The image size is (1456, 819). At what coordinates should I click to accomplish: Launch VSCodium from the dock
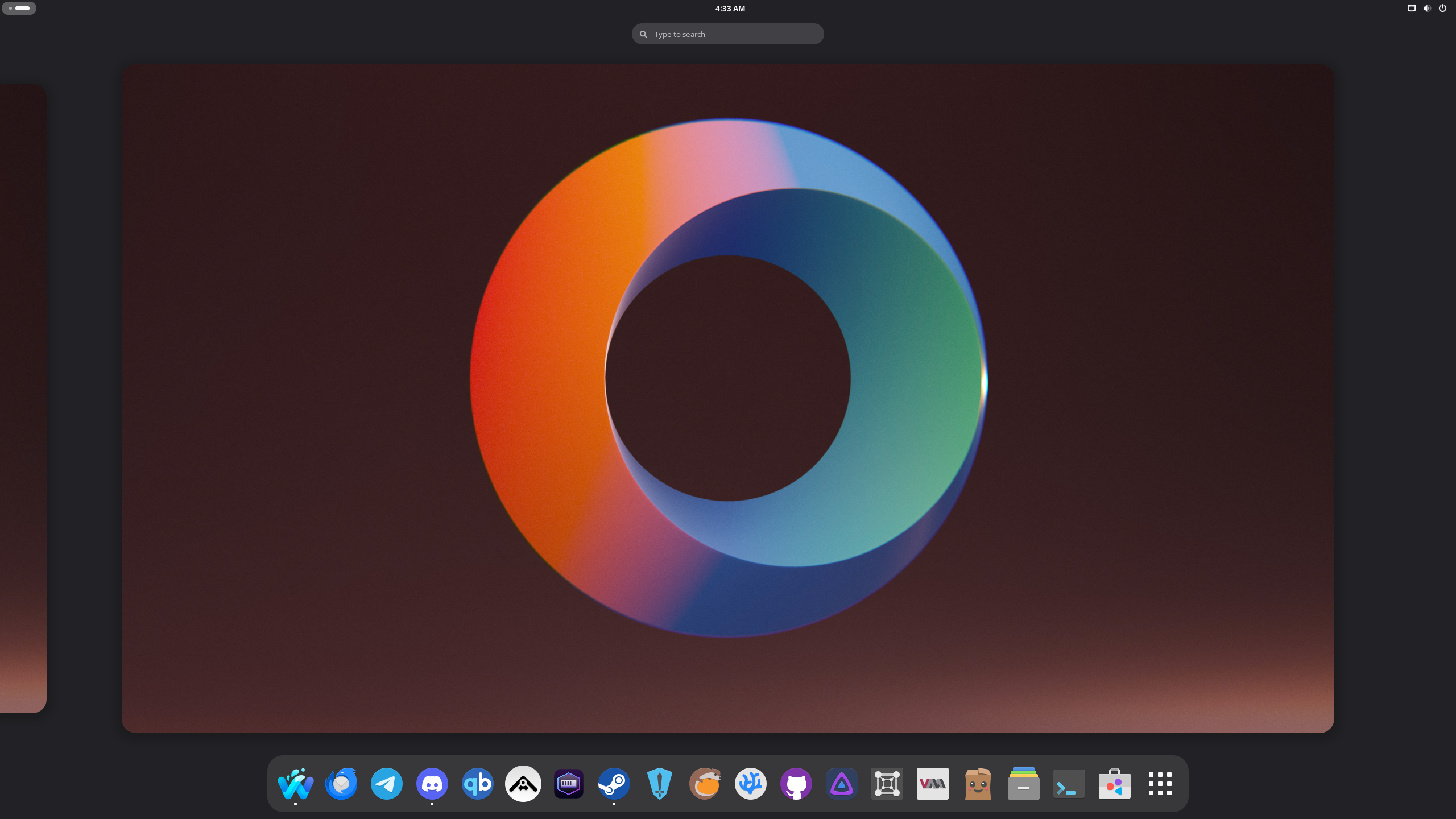[750, 784]
